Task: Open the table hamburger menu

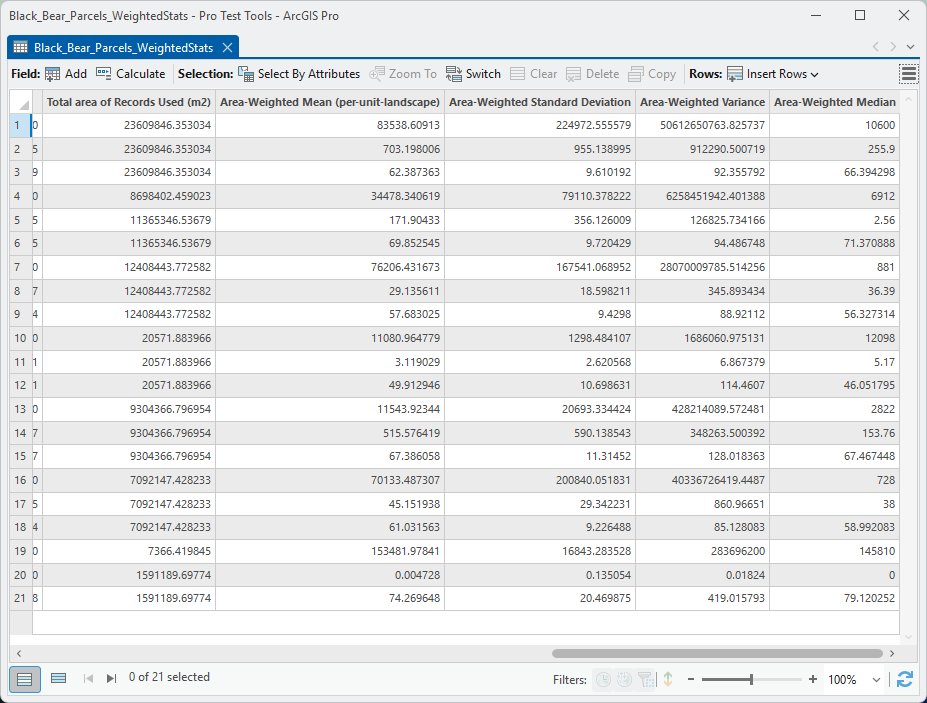Action: [909, 74]
